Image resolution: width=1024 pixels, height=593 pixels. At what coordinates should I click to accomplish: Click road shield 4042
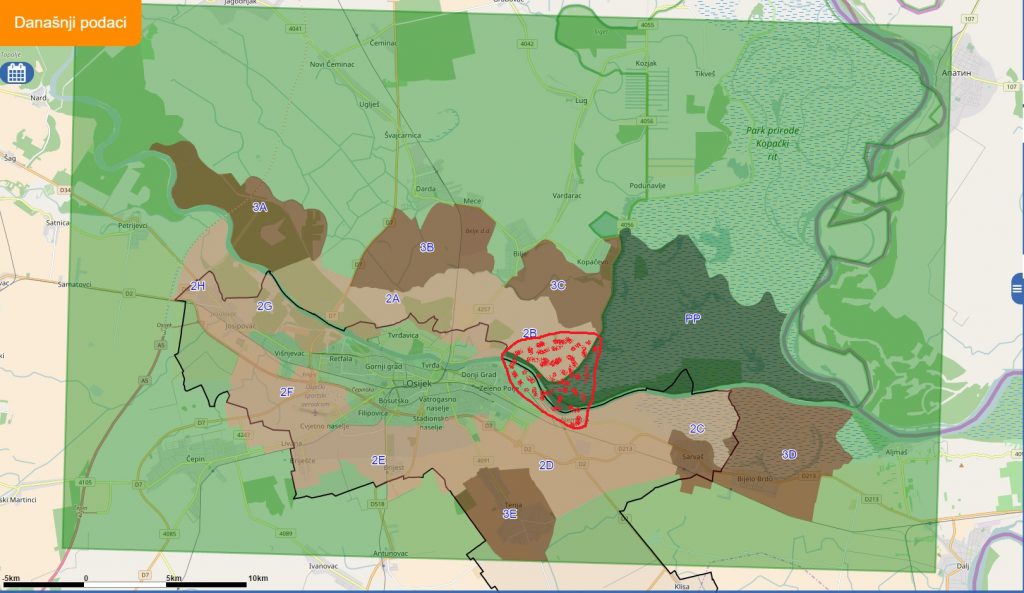coord(527,44)
